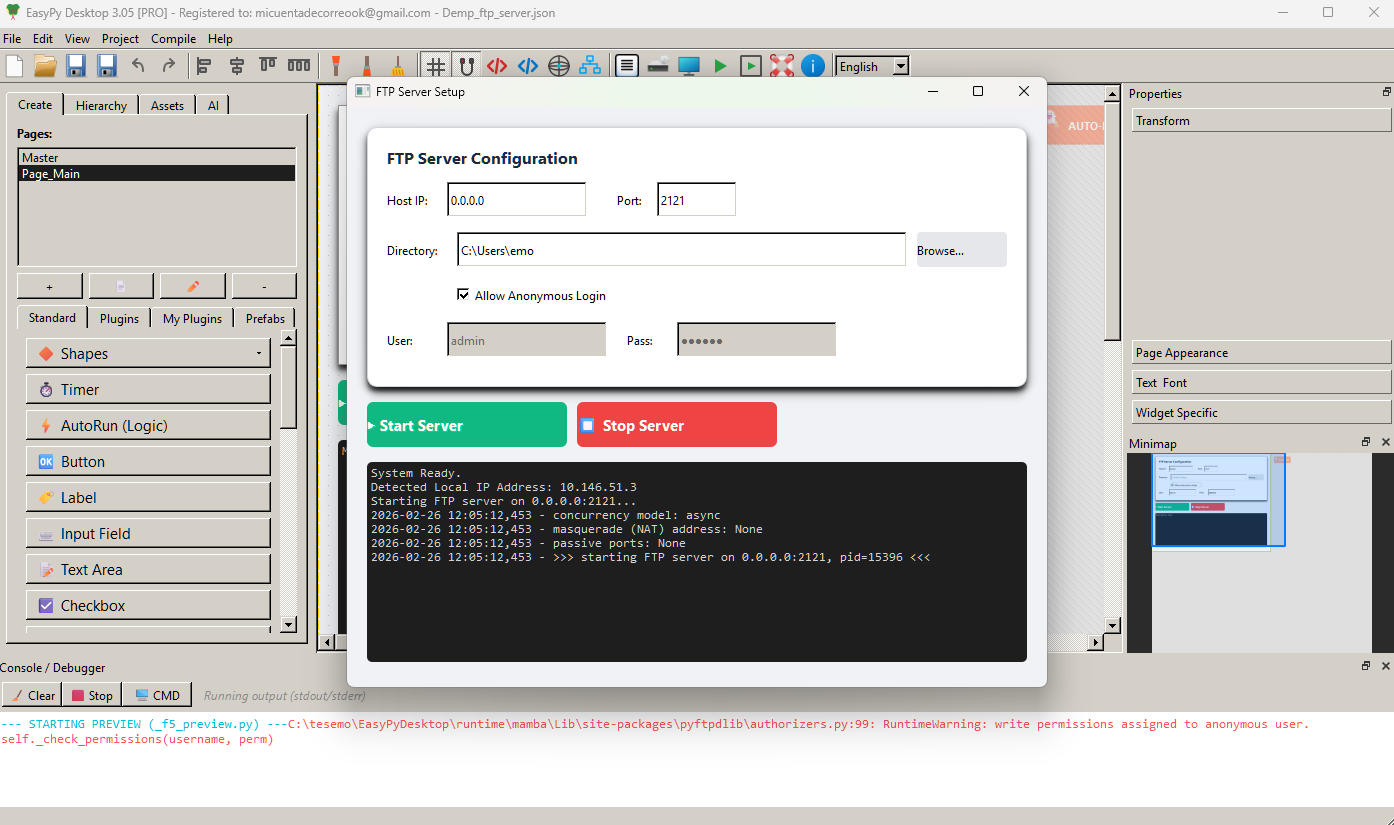Viewport: 1394px width, 825px height.
Task: Clear the console output
Action: tap(32, 695)
